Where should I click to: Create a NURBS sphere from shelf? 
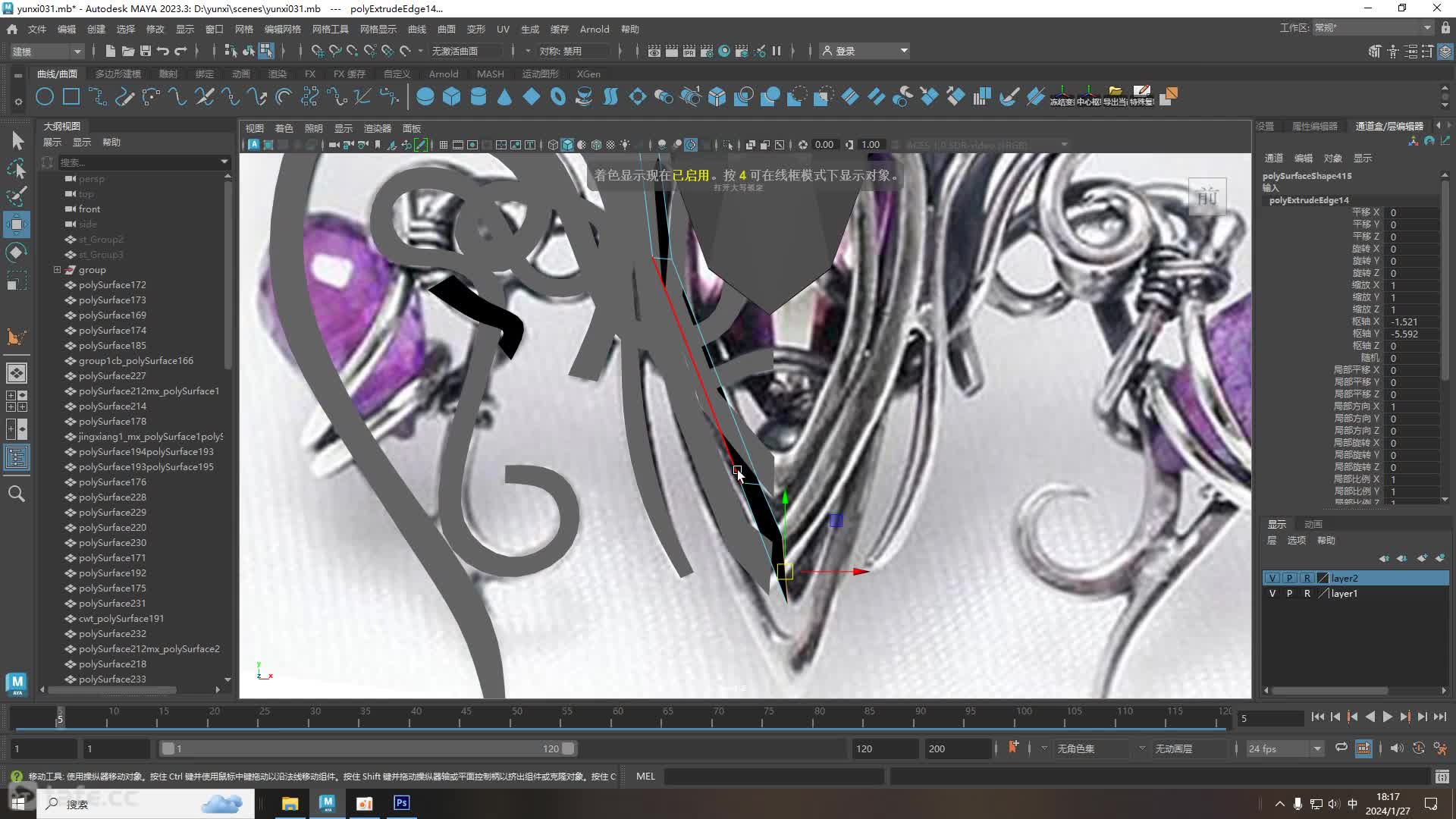point(425,97)
